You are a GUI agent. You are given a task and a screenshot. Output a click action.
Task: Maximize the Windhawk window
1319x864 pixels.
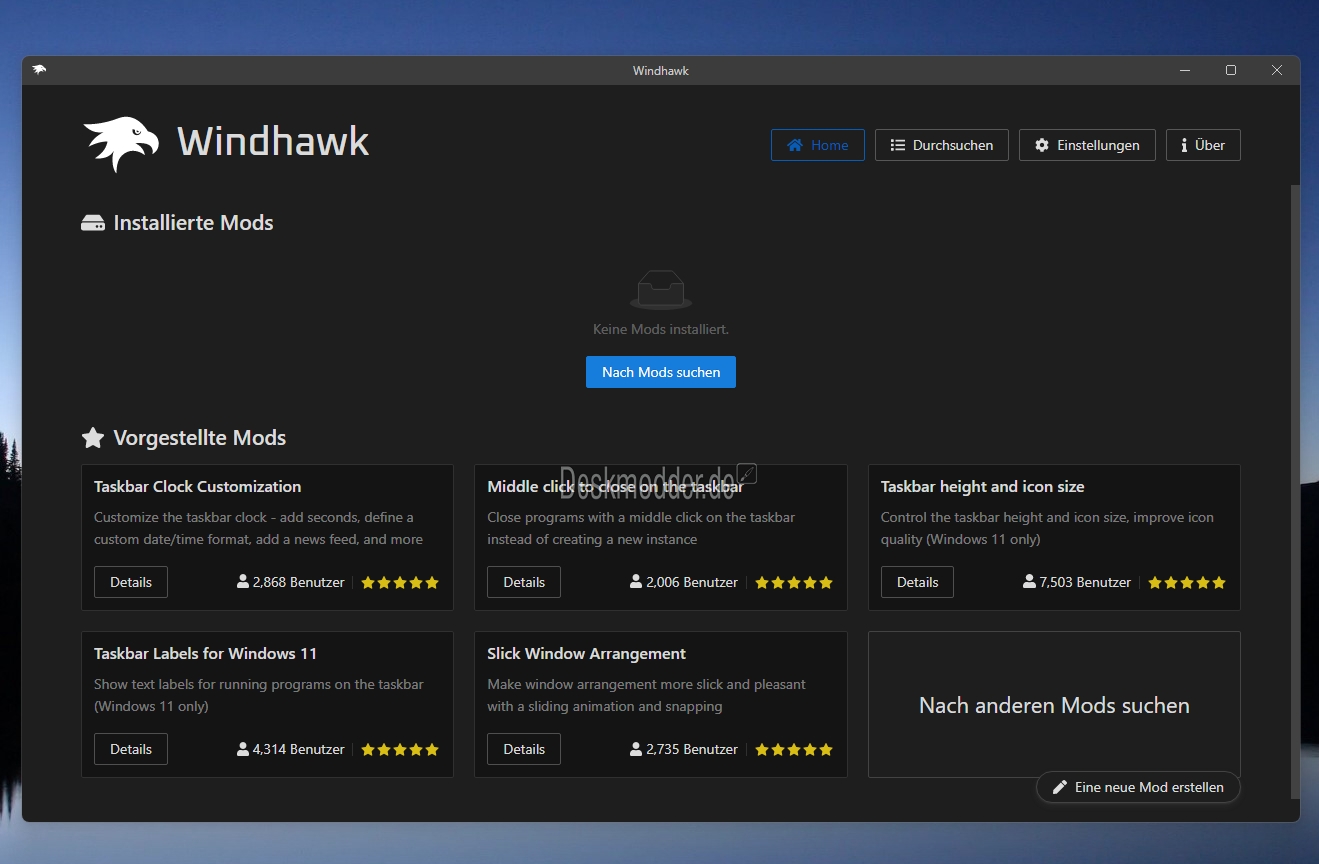click(1231, 70)
